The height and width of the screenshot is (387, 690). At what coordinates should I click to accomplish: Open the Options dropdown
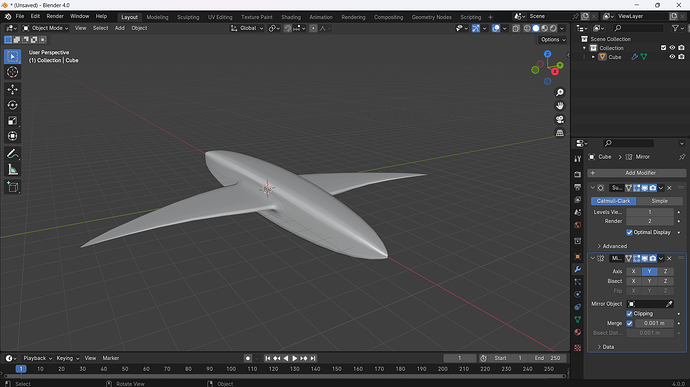553,40
